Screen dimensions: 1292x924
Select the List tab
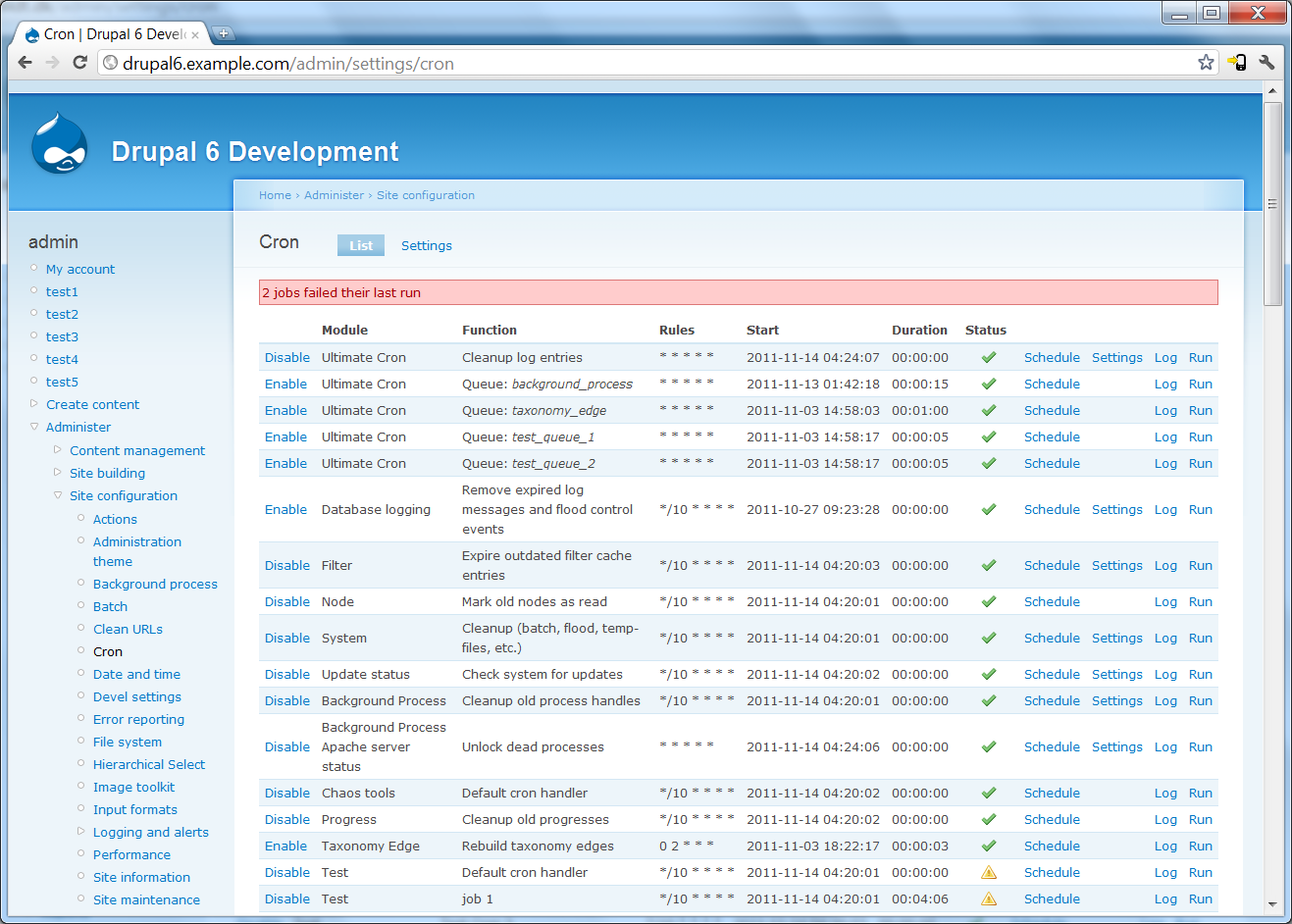[361, 245]
